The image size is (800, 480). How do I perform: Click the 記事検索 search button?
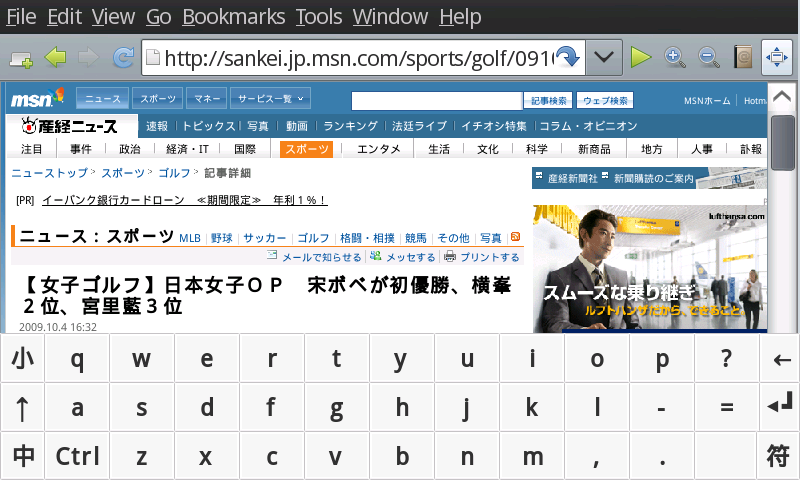tap(549, 100)
